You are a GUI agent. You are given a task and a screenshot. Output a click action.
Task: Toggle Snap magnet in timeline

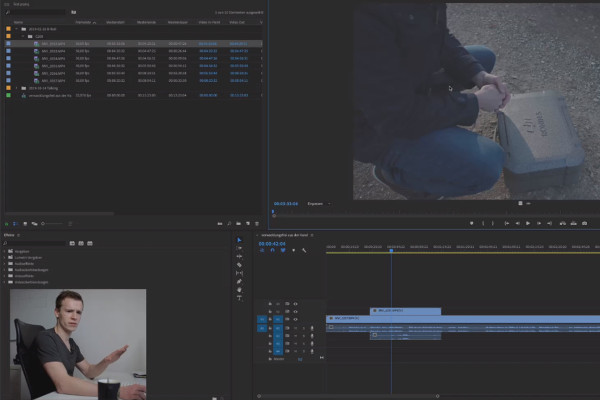pyautogui.click(x=272, y=250)
